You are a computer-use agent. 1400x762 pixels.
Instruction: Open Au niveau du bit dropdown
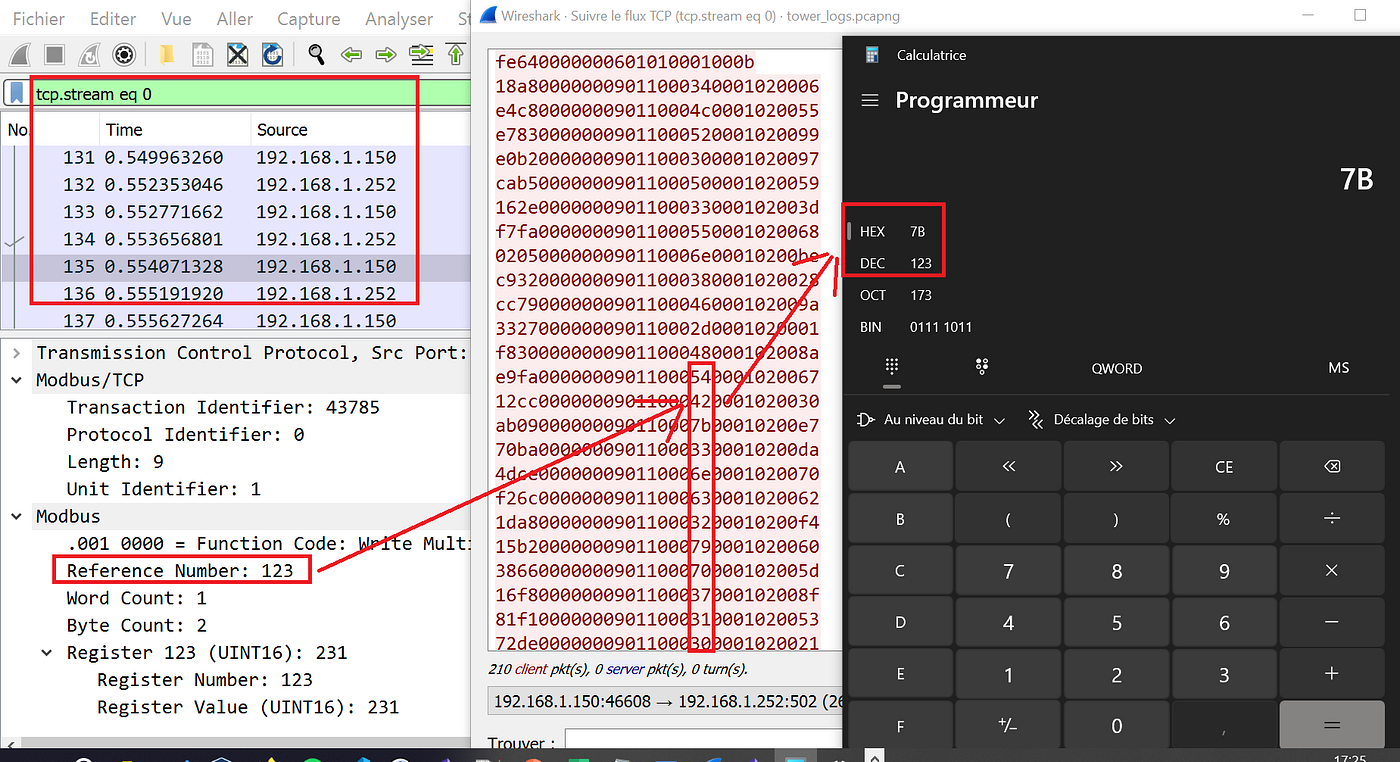(931, 420)
